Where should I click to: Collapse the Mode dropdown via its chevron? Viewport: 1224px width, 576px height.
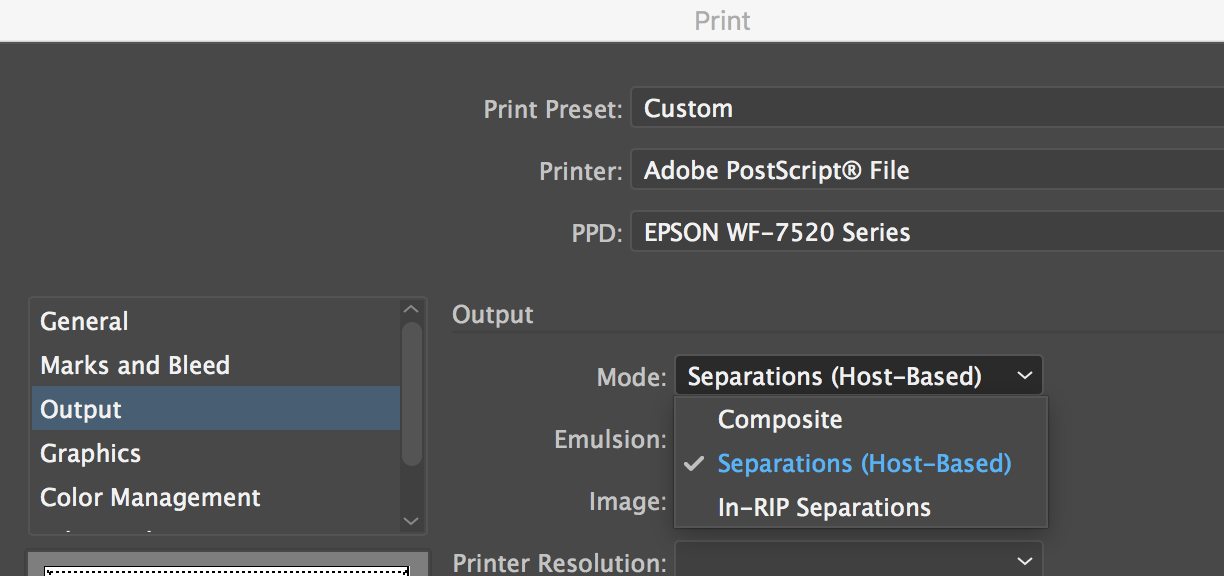pos(1024,376)
